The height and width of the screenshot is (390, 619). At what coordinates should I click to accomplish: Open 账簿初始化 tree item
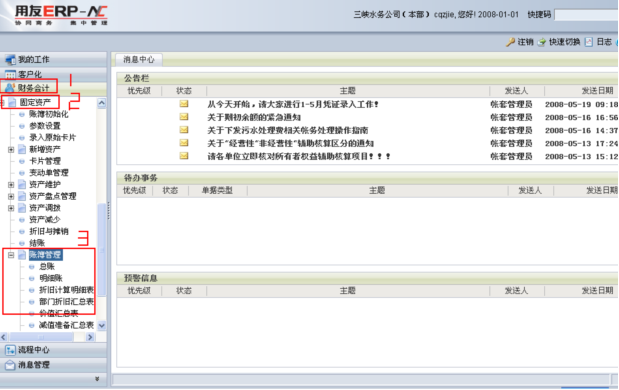point(49,114)
